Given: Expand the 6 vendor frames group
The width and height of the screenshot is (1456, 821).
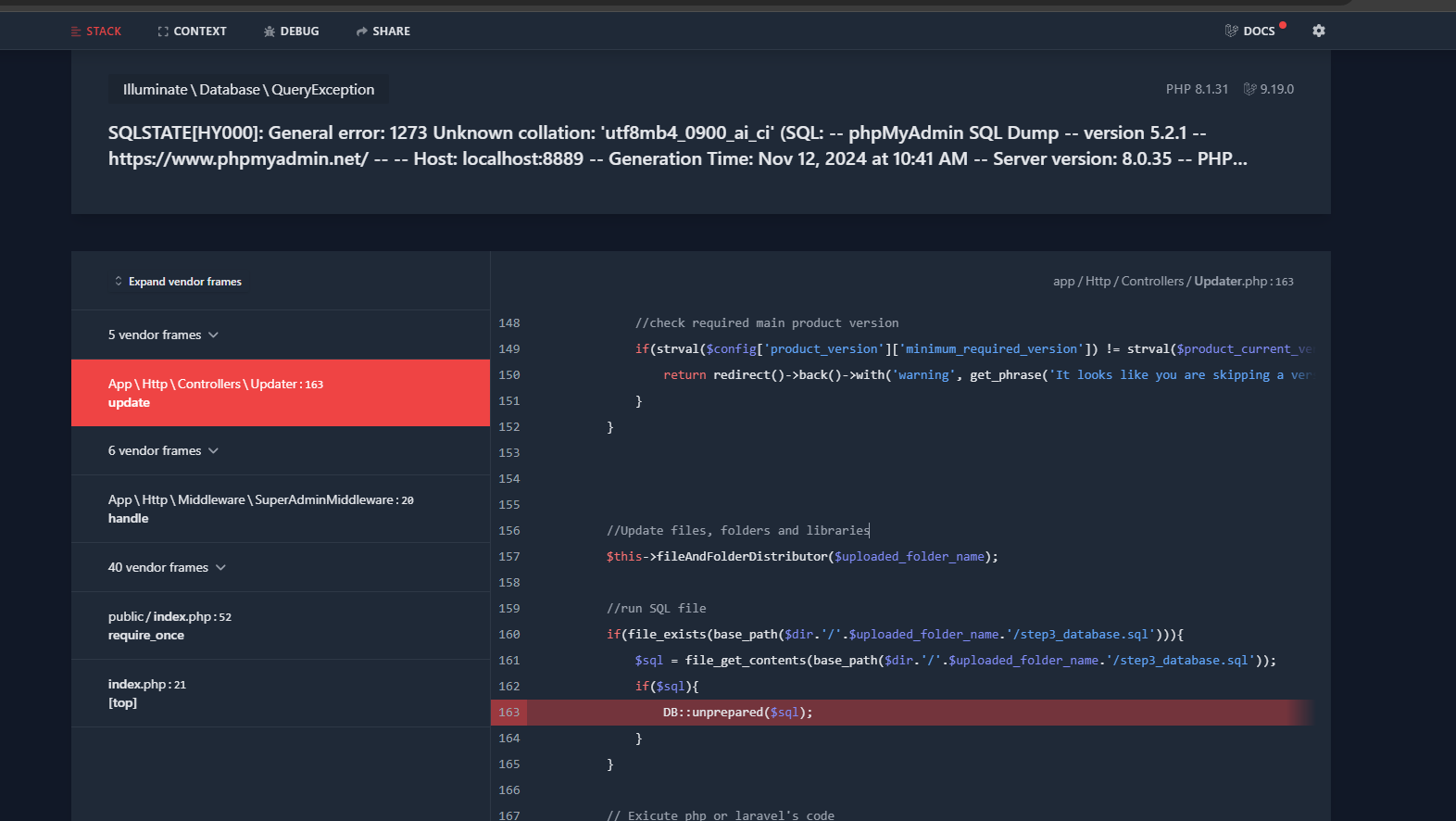Looking at the screenshot, I should click(280, 450).
